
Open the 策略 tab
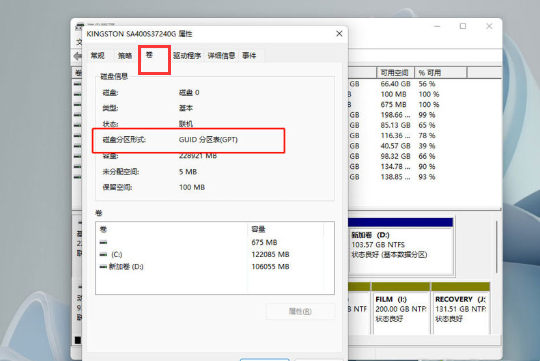(125, 55)
